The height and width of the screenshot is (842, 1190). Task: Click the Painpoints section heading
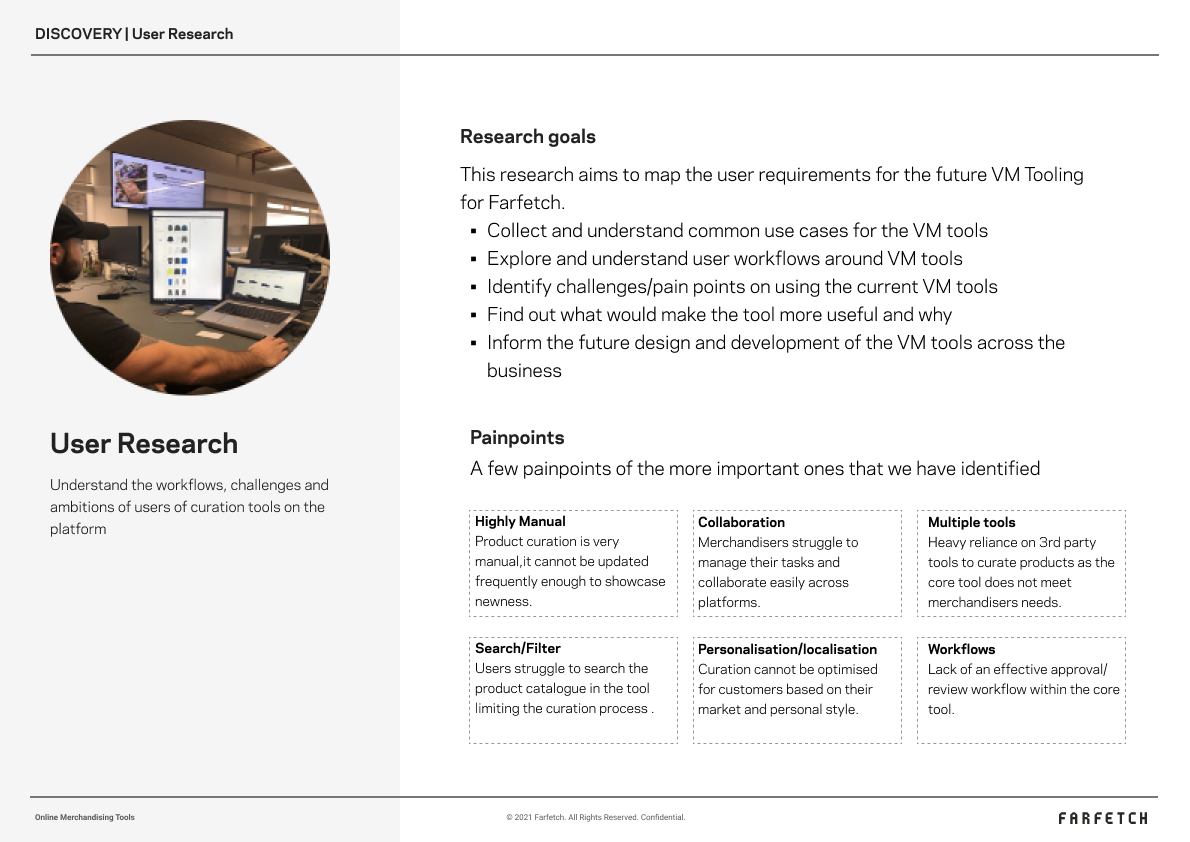tap(517, 438)
